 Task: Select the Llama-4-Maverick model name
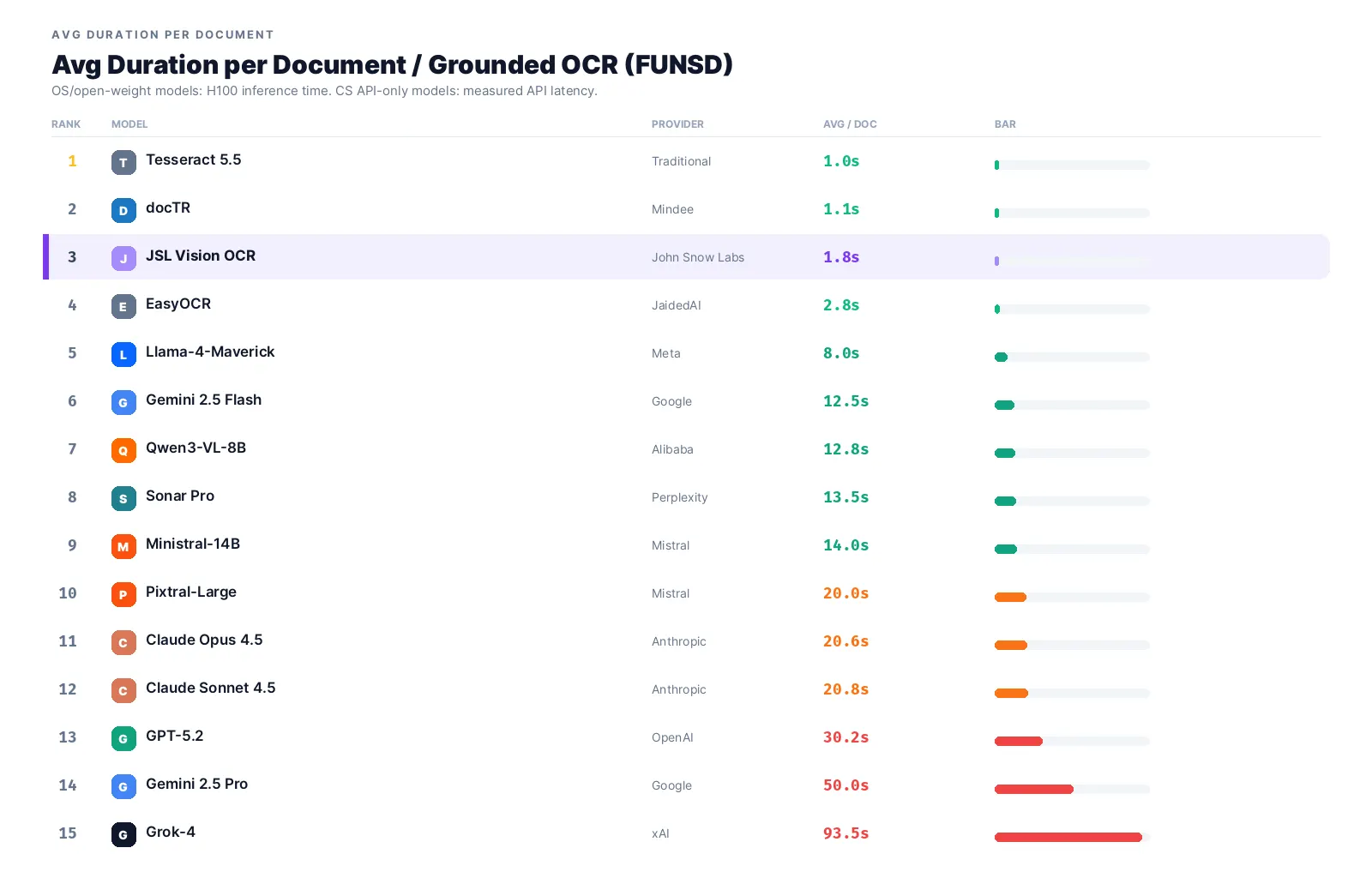[x=210, y=352]
